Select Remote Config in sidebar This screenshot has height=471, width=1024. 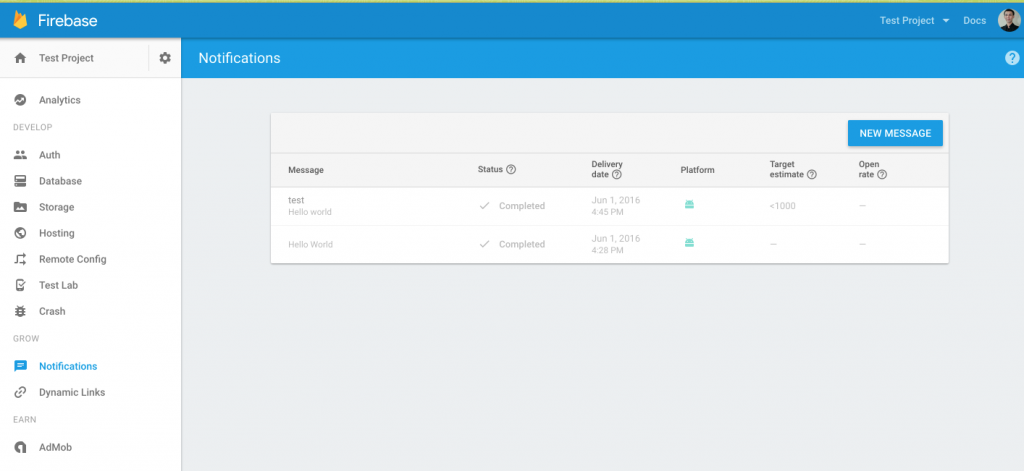pos(72,259)
